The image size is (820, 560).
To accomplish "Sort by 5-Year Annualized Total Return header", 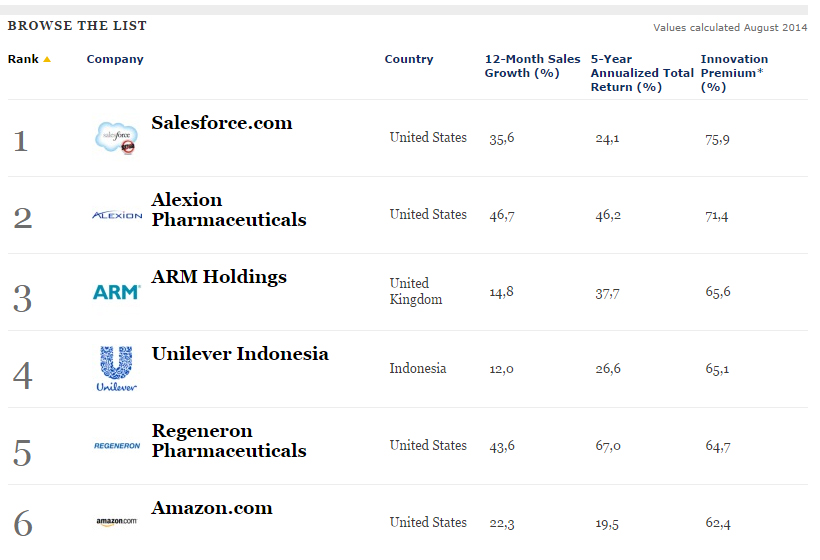I will (x=642, y=73).
